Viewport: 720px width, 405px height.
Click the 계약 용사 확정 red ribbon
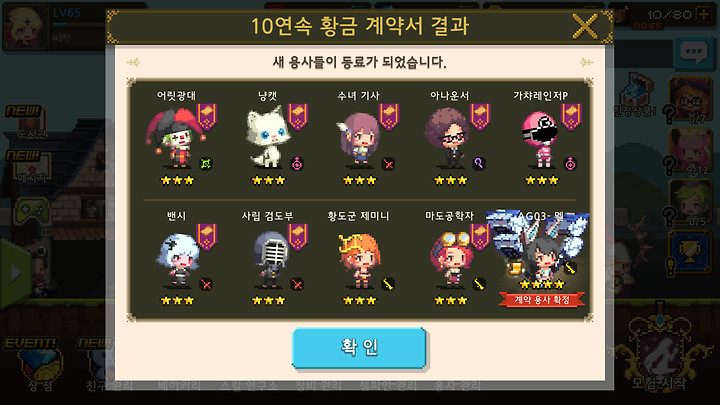coord(542,300)
